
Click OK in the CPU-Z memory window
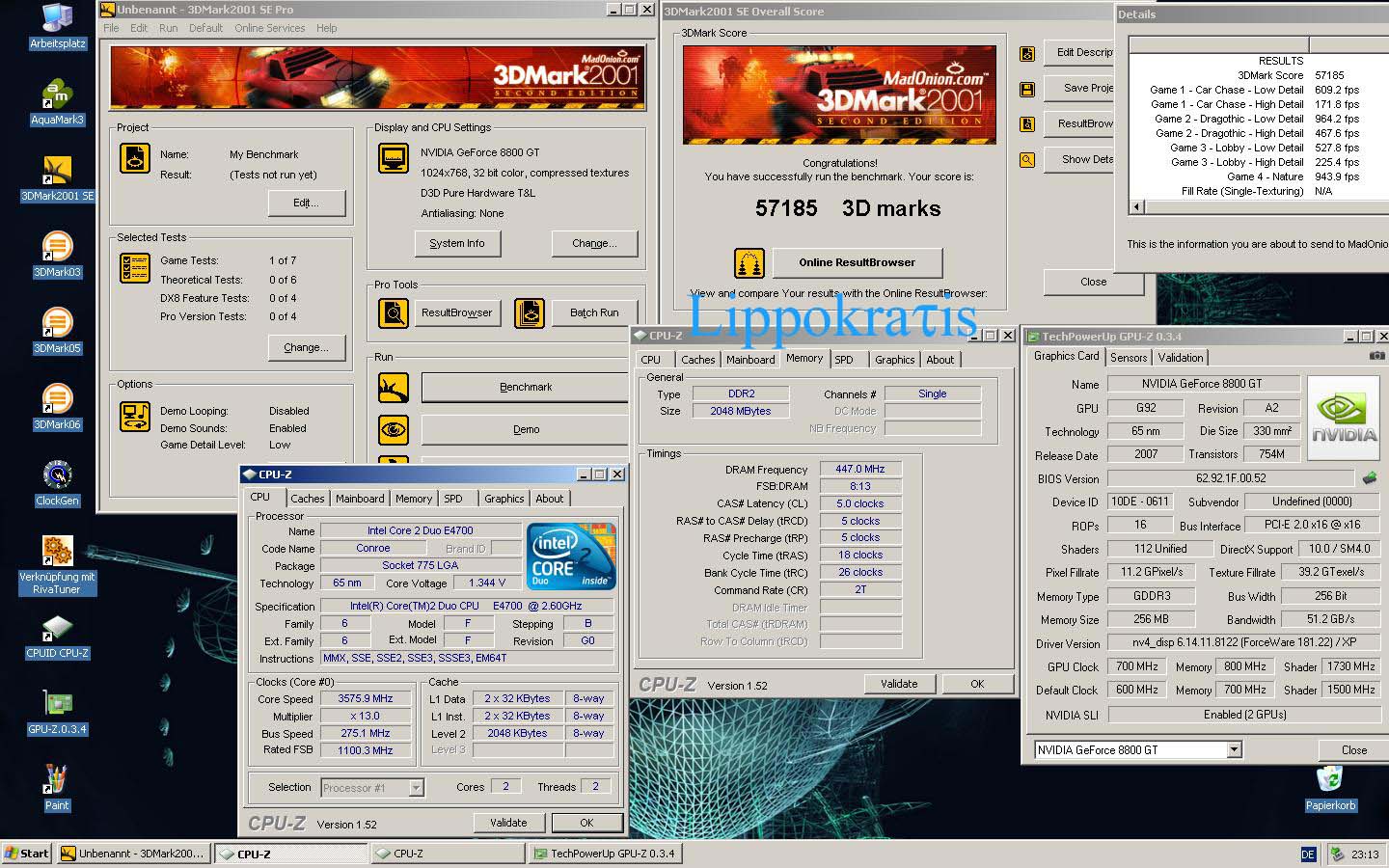(977, 684)
